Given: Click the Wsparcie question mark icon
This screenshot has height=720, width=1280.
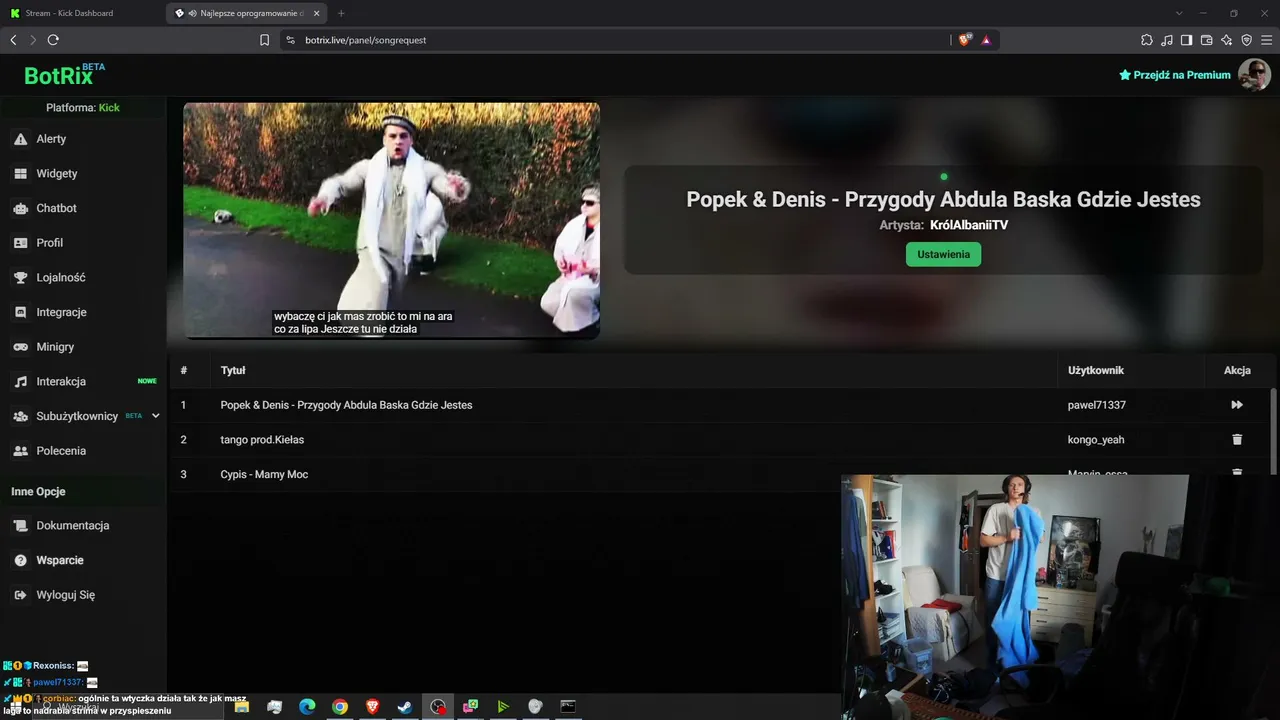Looking at the screenshot, I should [20, 560].
